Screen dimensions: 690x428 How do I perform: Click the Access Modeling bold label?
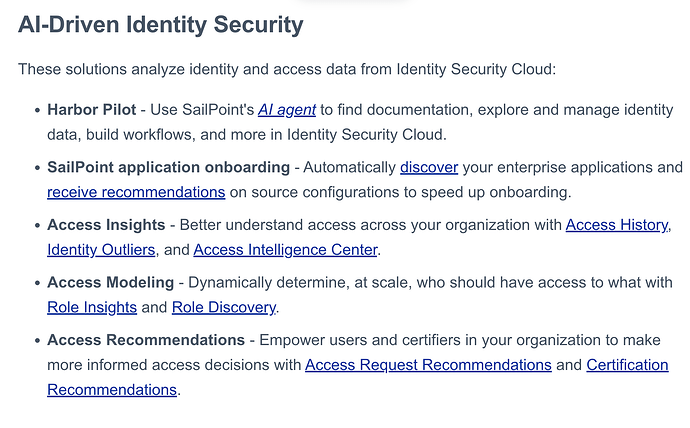pyautogui.click(x=110, y=282)
